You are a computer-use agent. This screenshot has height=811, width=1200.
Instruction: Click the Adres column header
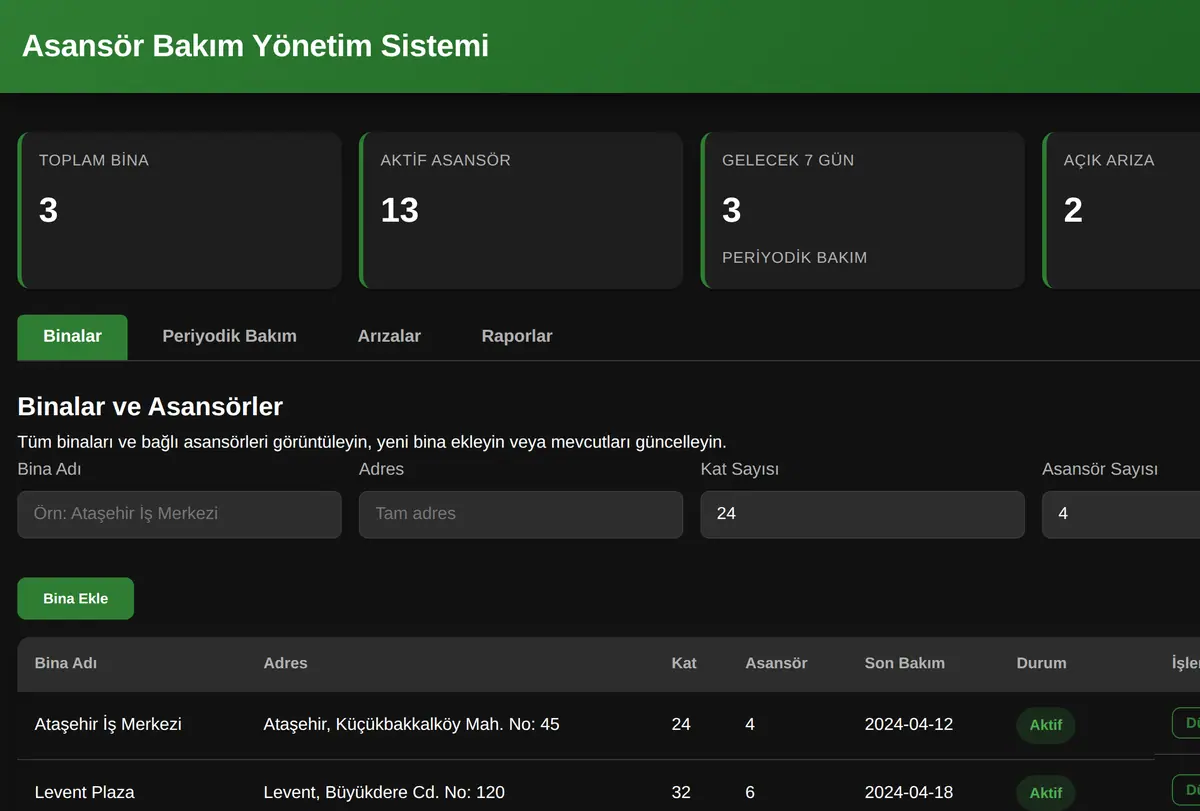click(x=286, y=663)
